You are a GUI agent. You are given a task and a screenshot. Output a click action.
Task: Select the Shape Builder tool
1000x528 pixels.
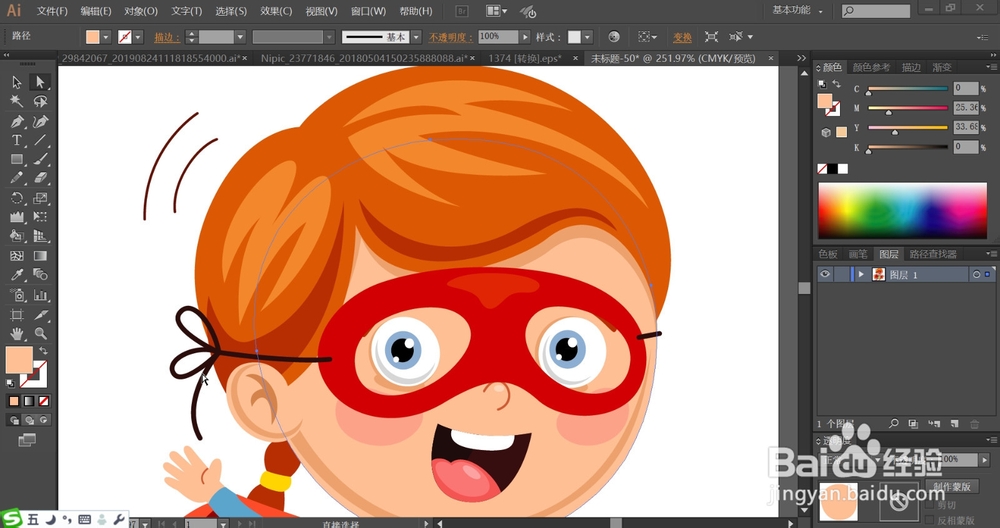point(17,237)
